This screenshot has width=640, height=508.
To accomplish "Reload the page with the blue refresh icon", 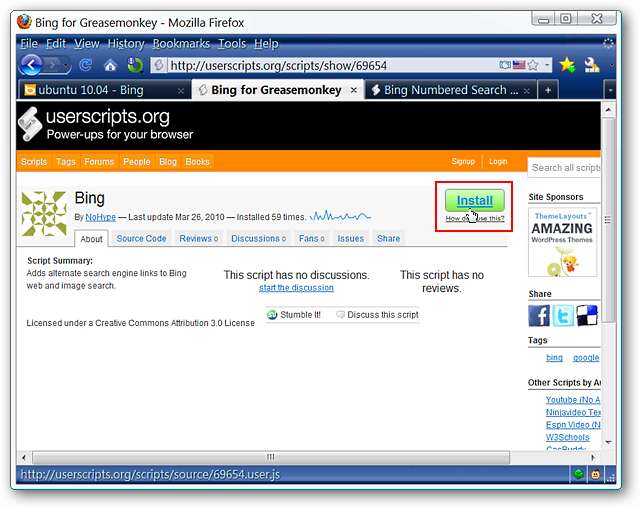I will (86, 65).
